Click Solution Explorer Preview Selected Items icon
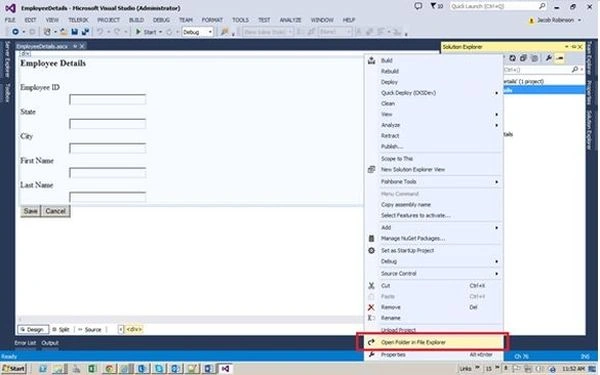 point(559,58)
